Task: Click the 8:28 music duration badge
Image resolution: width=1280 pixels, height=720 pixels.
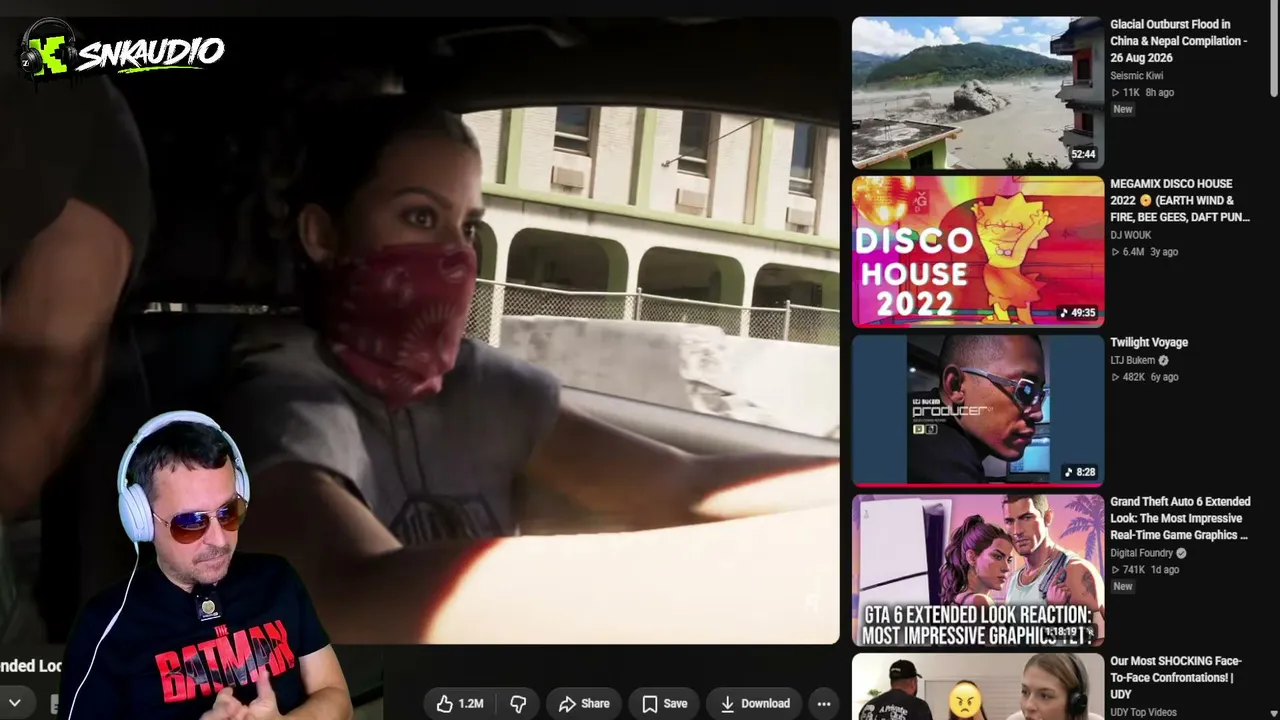Action: [1080, 472]
